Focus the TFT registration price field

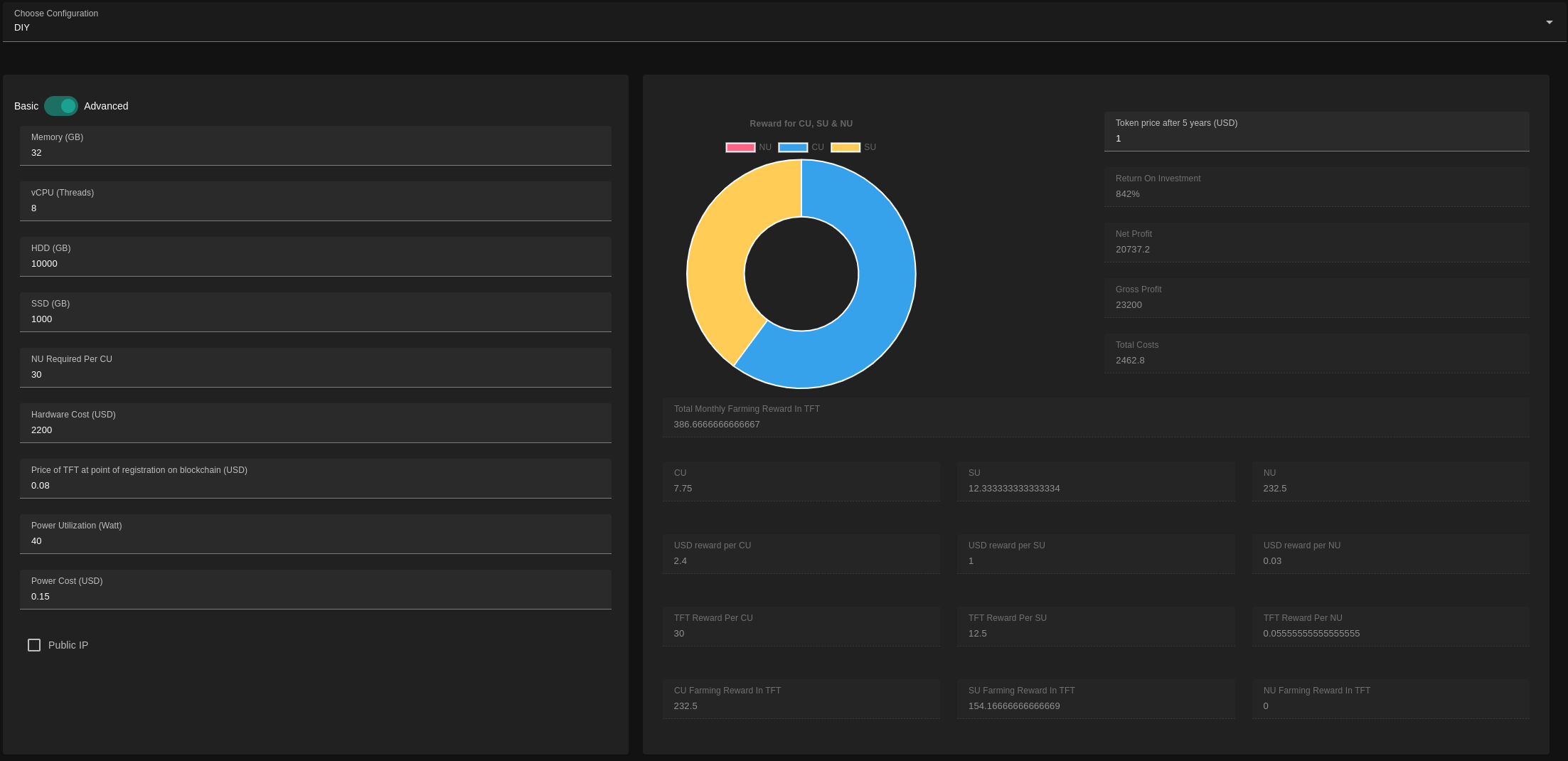tap(315, 486)
